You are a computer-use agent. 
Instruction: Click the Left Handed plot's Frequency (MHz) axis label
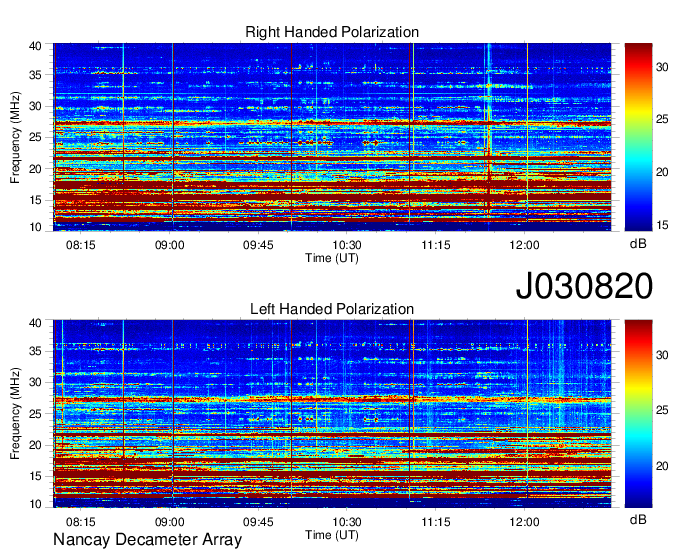pyautogui.click(x=15, y=414)
